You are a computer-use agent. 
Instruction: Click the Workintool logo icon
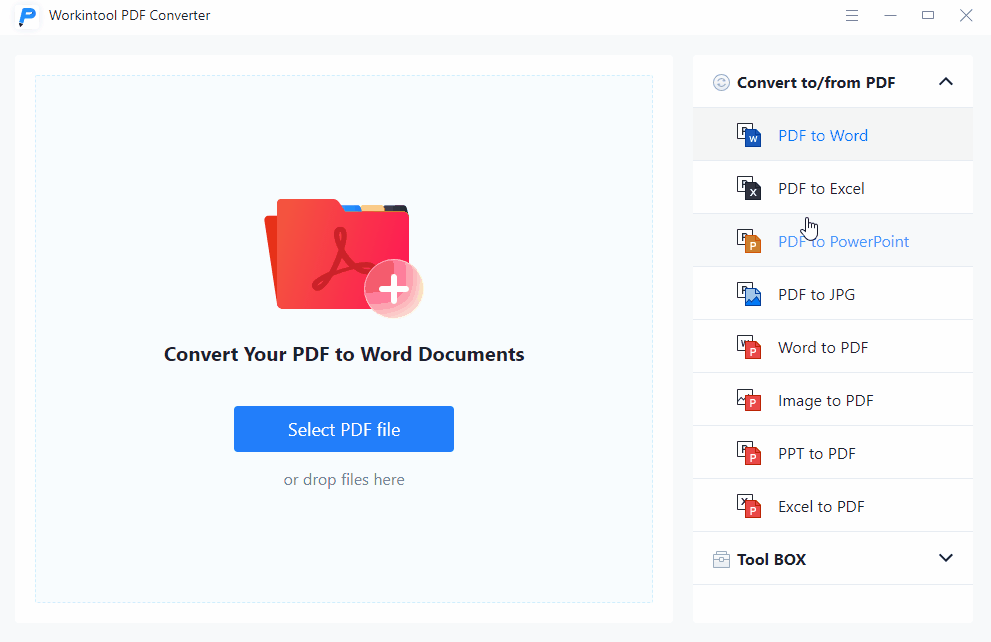tap(27, 16)
